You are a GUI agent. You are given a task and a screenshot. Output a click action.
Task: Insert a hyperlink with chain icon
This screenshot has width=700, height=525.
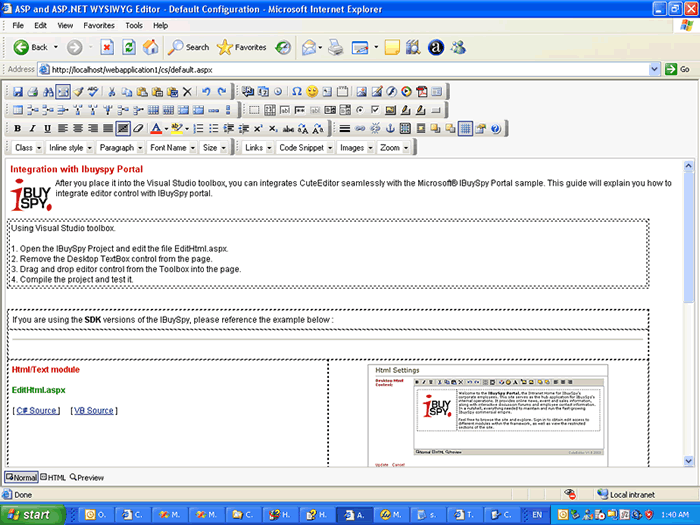point(360,129)
